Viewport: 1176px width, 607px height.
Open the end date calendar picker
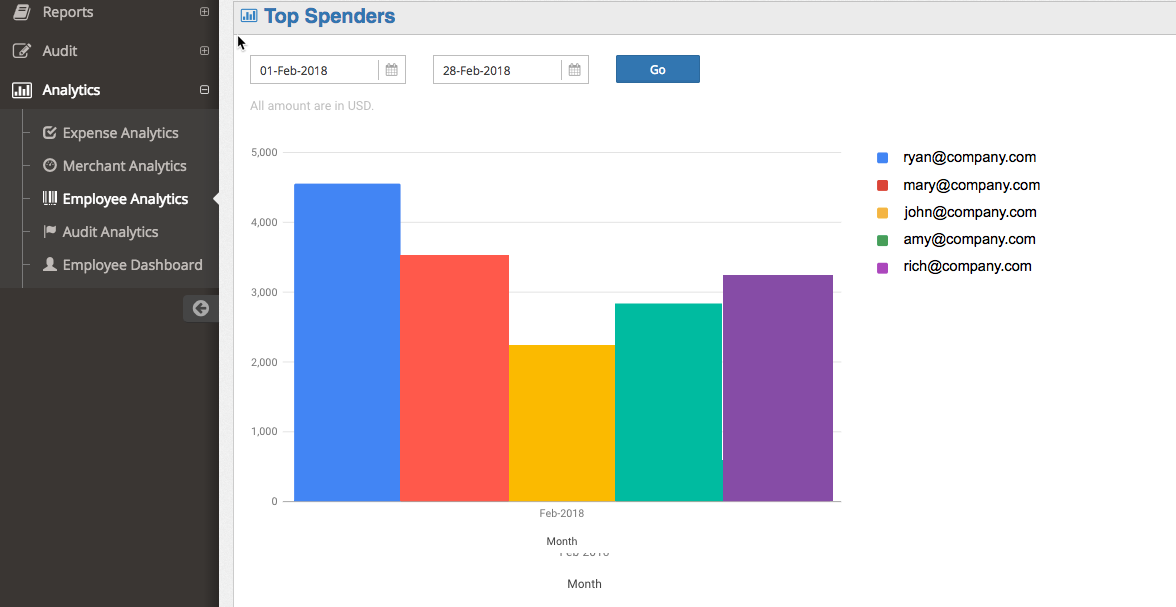click(x=575, y=70)
